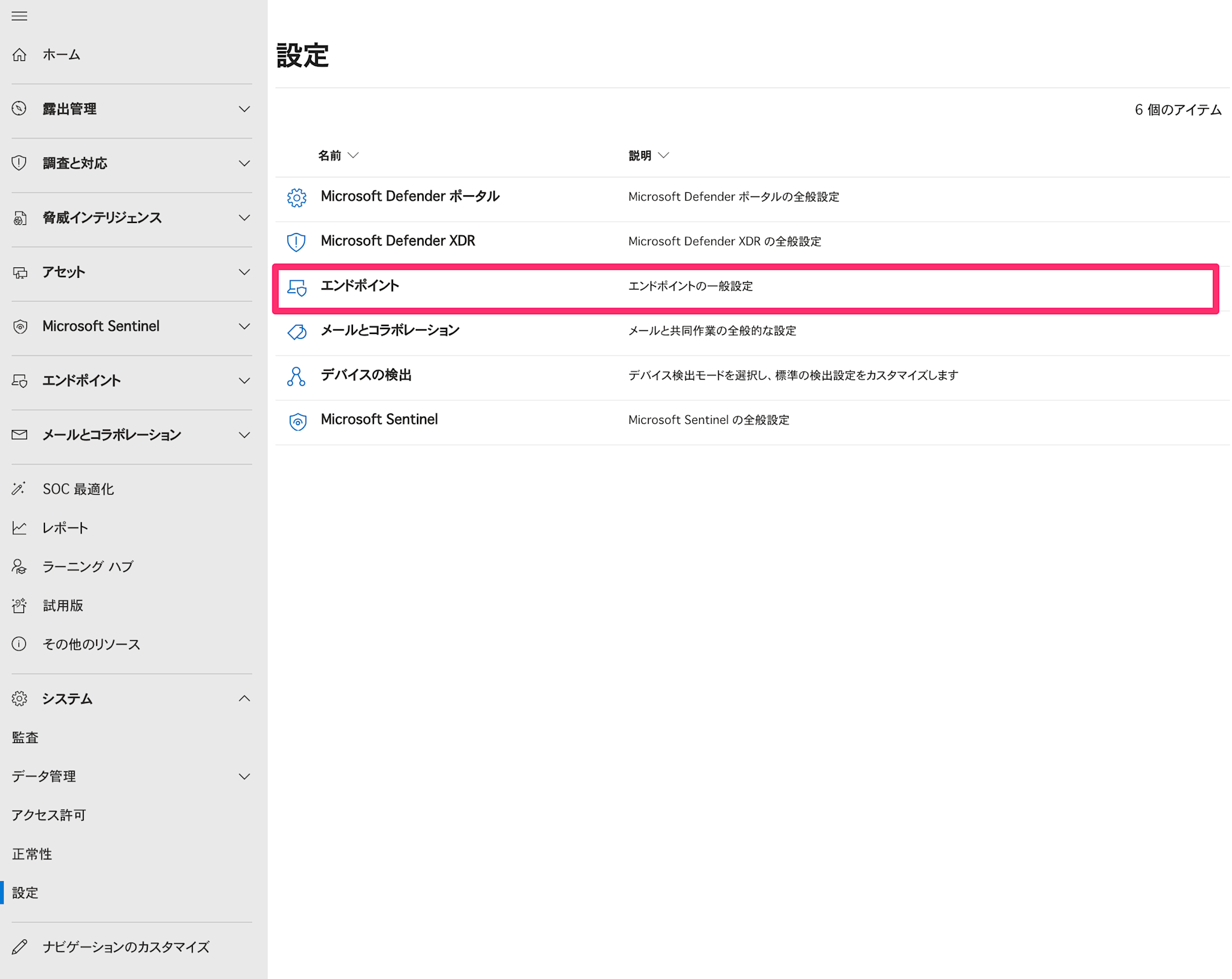Expand the データ管理 chevron
This screenshot has height=979, width=1232.
click(x=245, y=776)
